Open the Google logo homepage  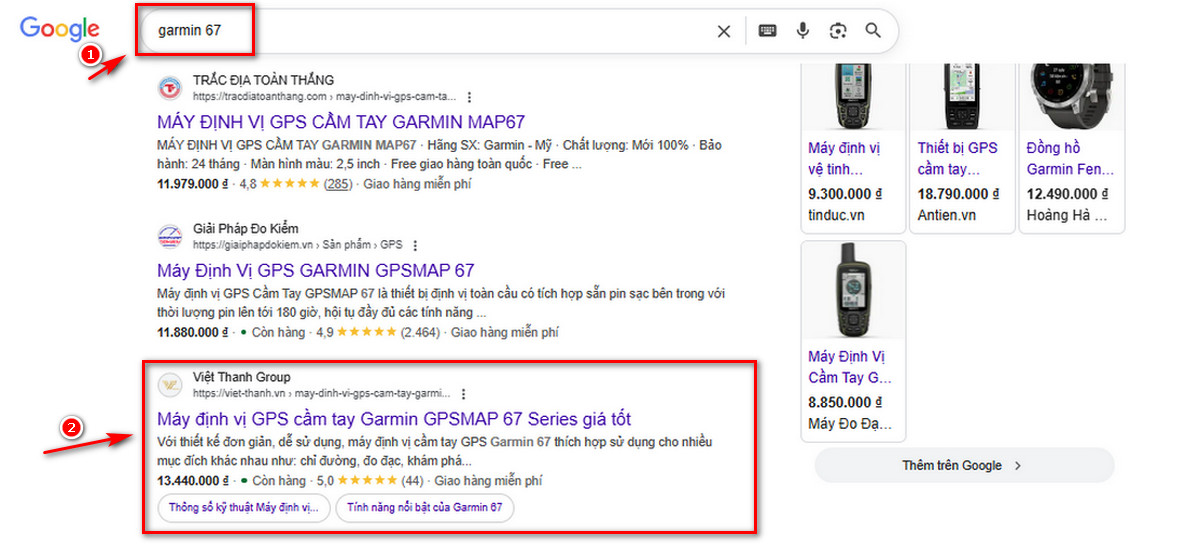[59, 29]
